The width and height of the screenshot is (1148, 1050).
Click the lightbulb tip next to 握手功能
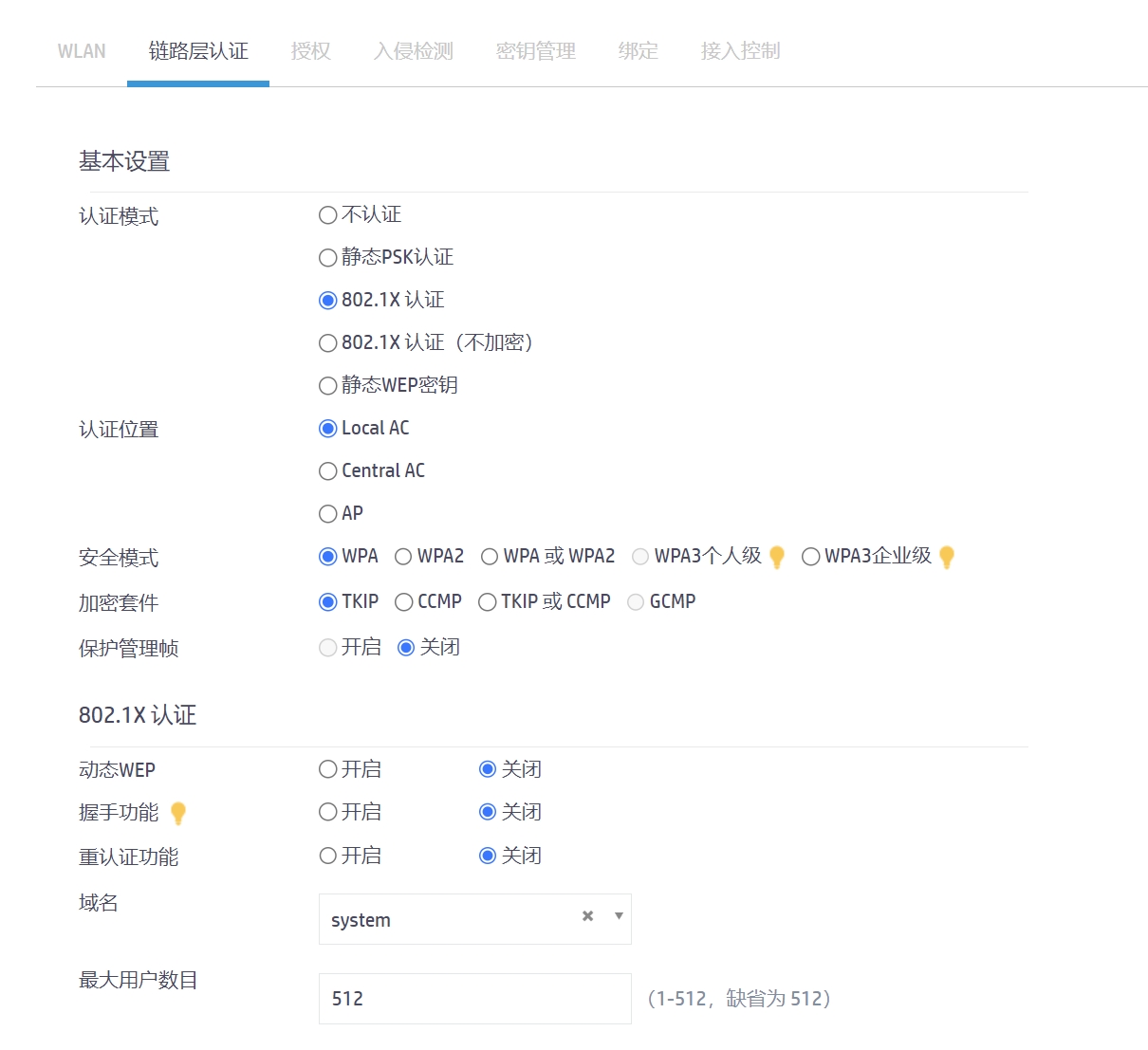click(177, 813)
